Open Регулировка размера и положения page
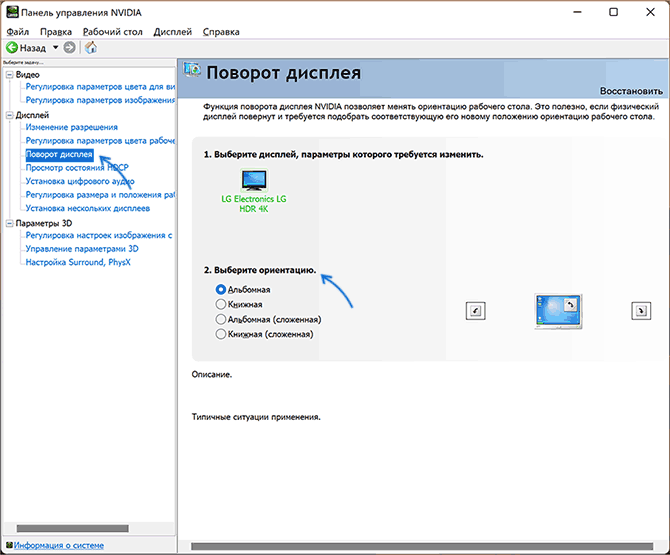Screen dimensions: 670x555 pos(100,195)
